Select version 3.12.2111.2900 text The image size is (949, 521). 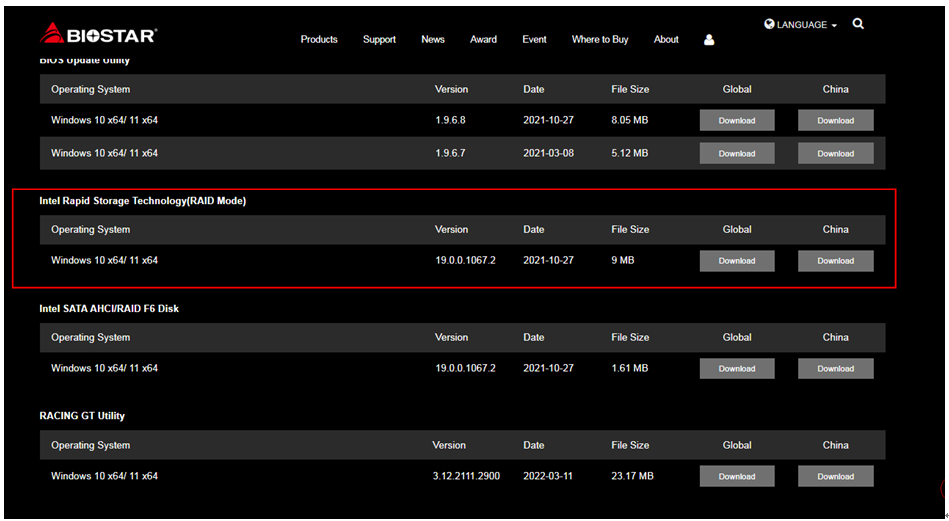point(466,476)
